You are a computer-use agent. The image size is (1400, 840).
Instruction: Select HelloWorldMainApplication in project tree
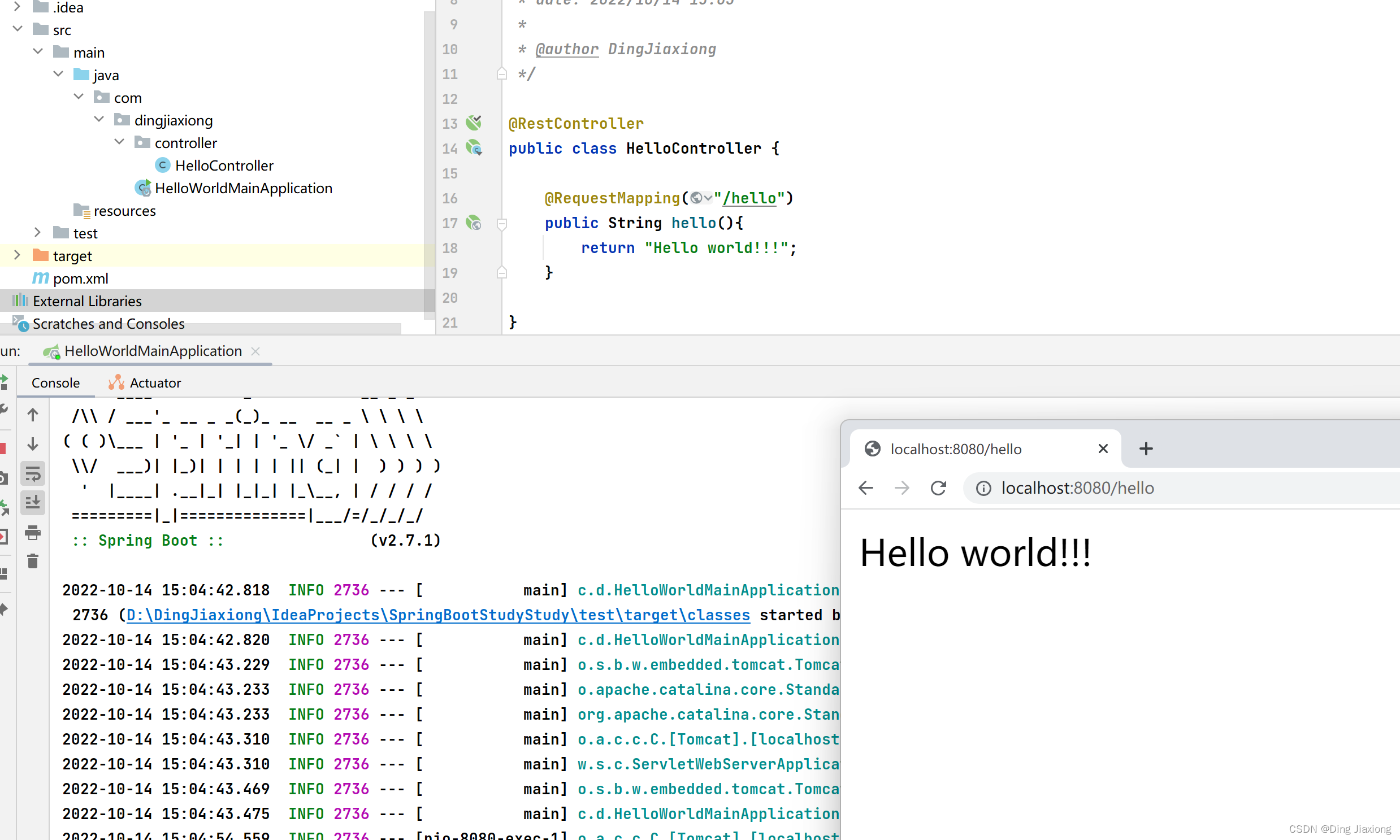click(x=244, y=188)
